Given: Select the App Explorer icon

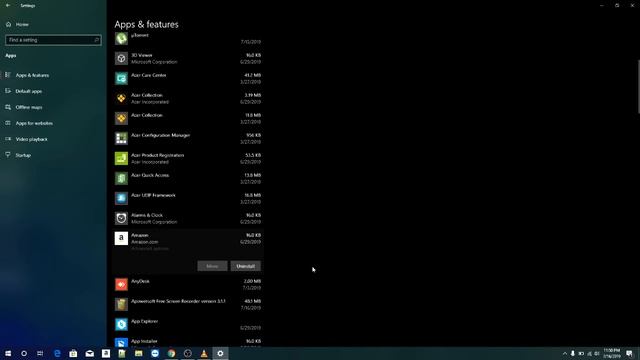Looking at the screenshot, I should tap(121, 324).
